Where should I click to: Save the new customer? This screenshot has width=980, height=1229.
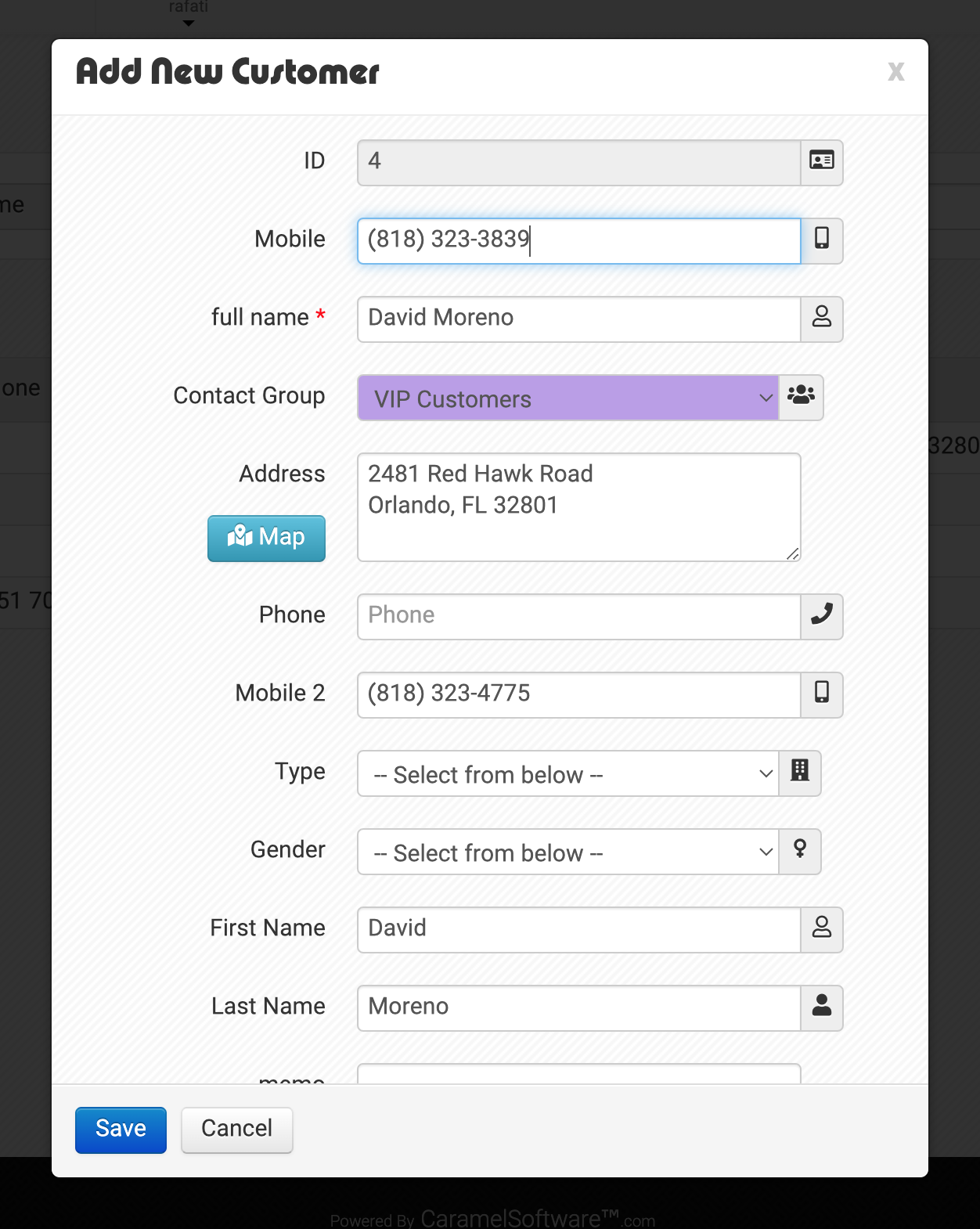(x=121, y=1129)
